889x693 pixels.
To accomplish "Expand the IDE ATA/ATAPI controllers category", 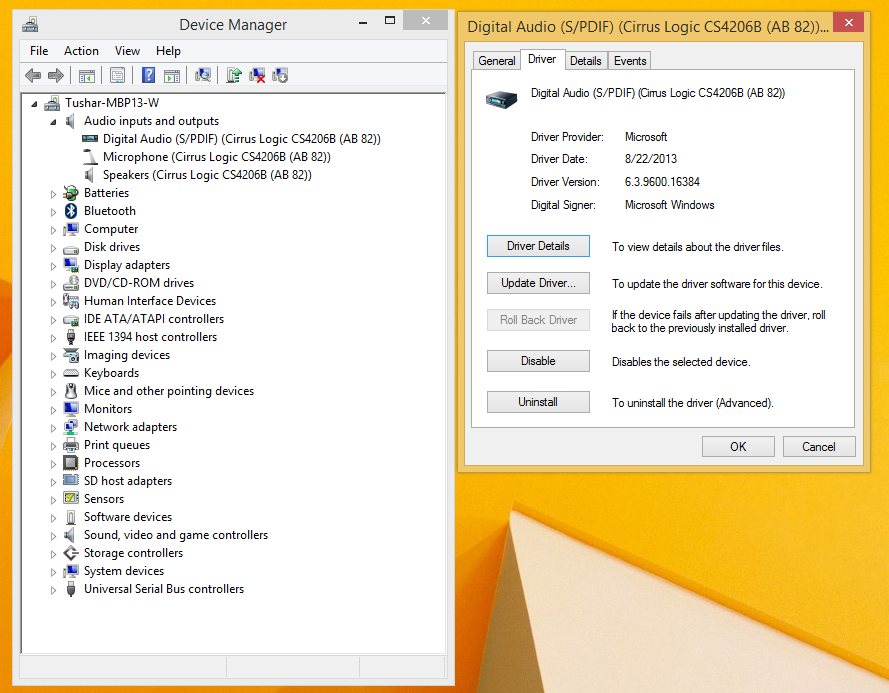I will [53, 320].
